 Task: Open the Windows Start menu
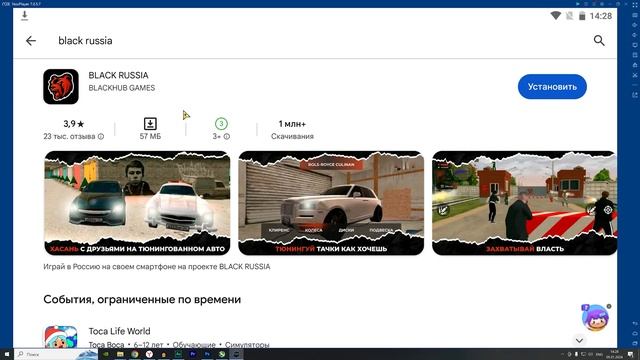[7, 354]
